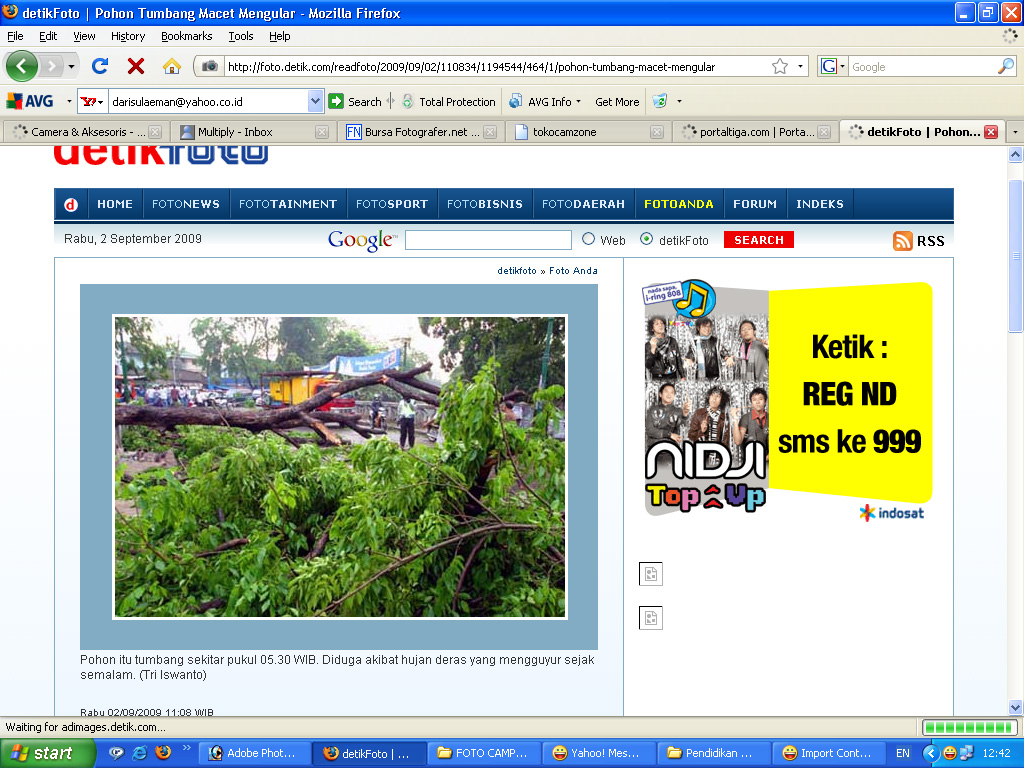Click the AVG logo in the toolbar
This screenshot has width=1024, height=768.
coord(30,101)
